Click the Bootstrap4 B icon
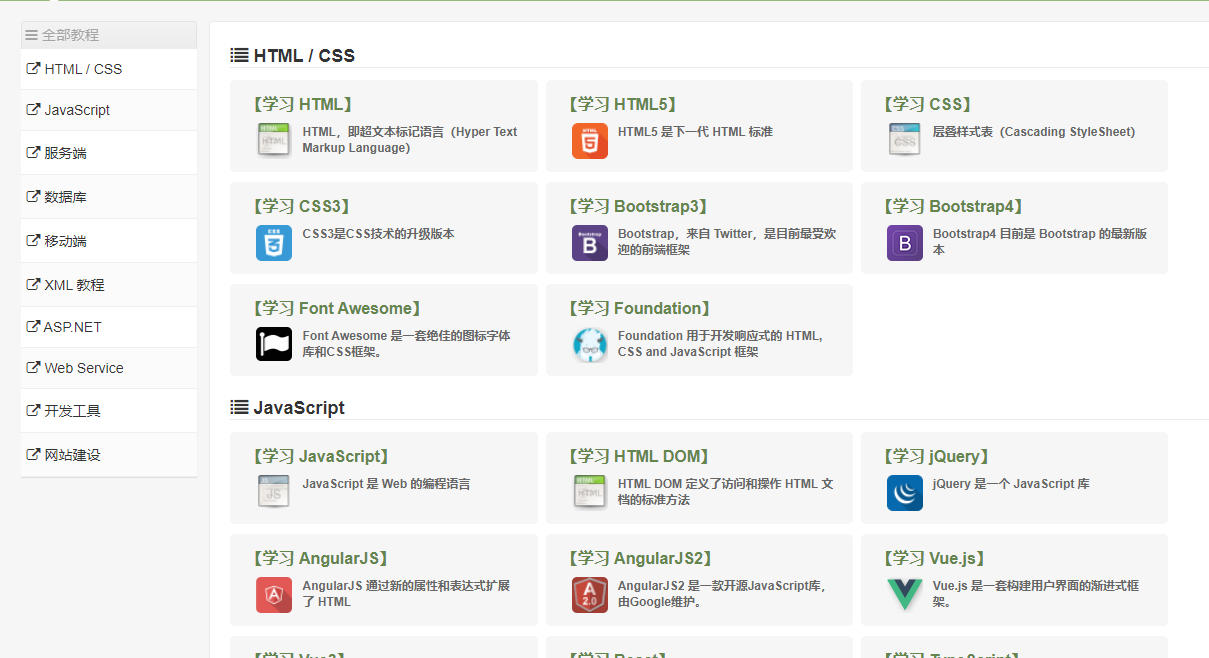 pyautogui.click(x=905, y=242)
